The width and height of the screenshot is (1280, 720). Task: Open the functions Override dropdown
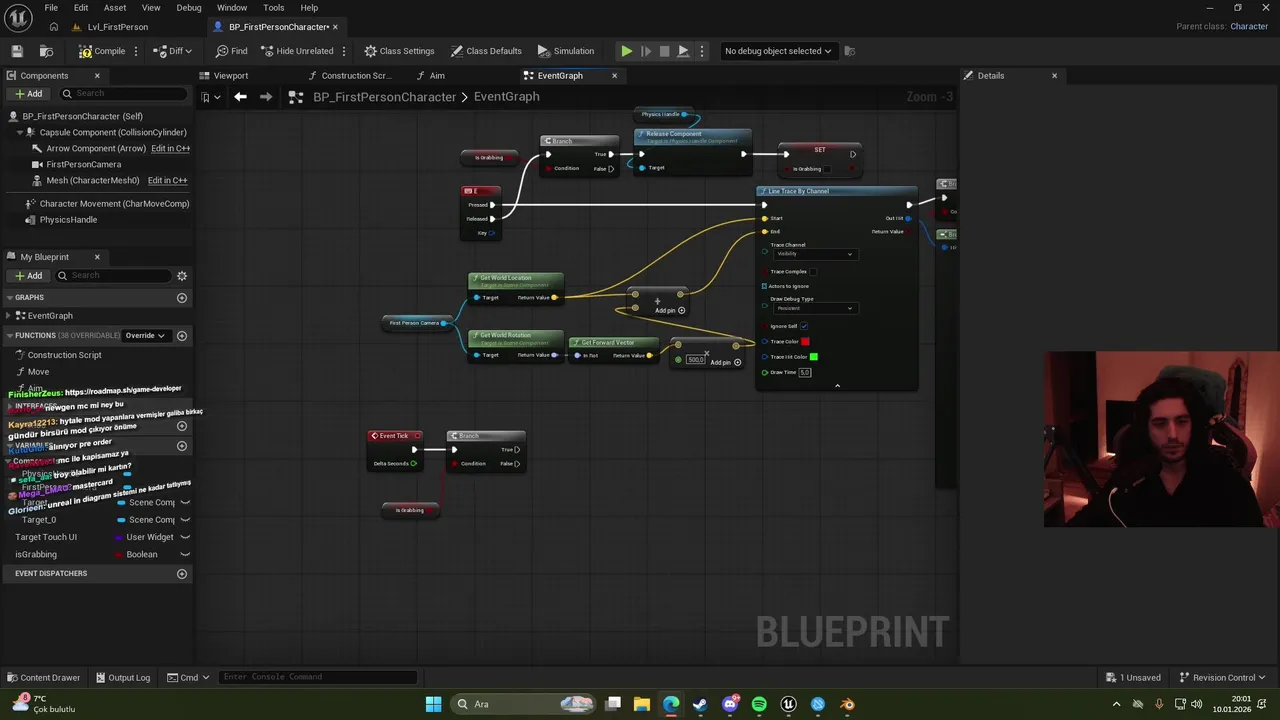coord(145,336)
